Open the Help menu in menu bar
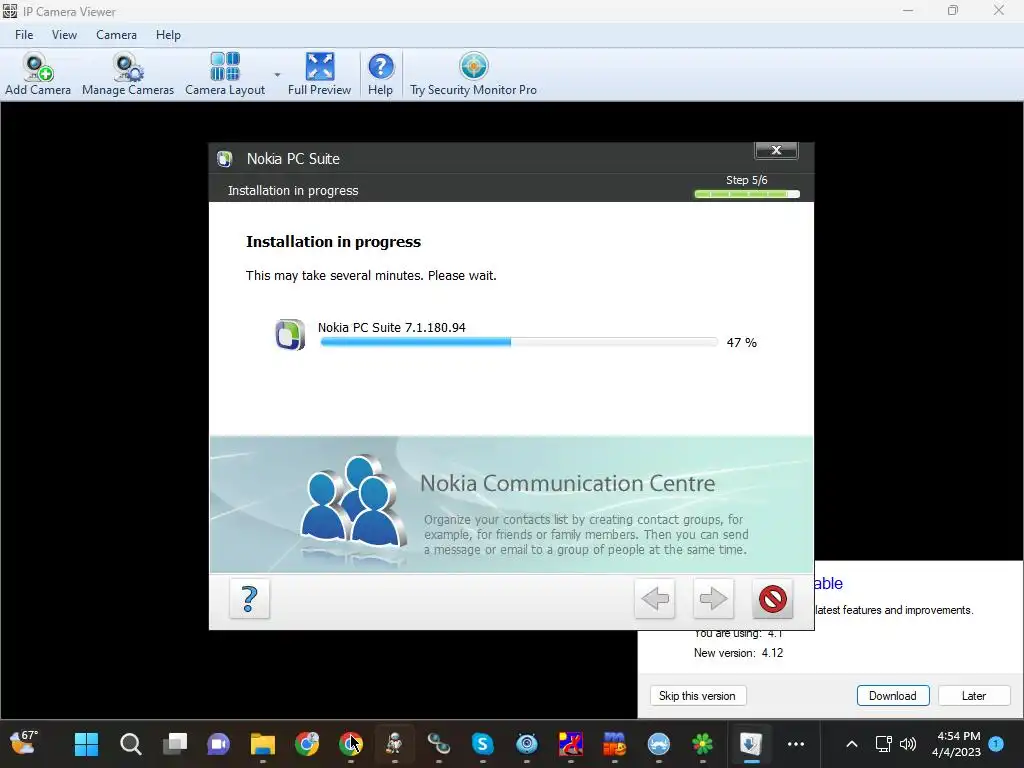Screen dimensions: 1024x768 pyautogui.click(x=168, y=35)
